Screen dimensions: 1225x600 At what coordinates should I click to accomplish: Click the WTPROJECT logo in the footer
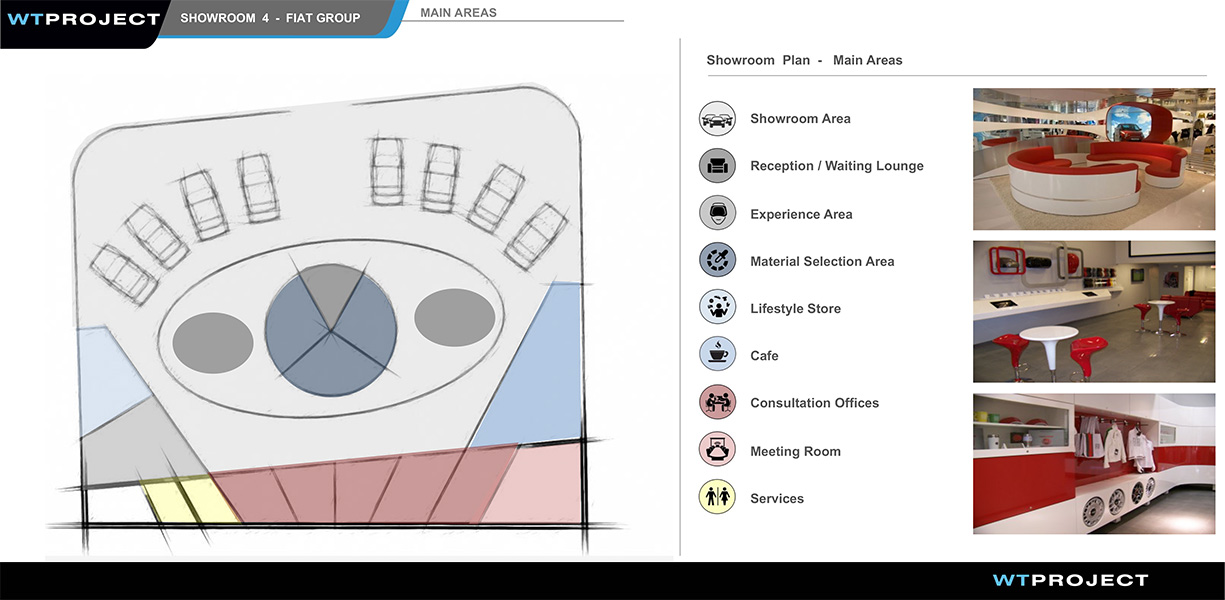tap(1070, 580)
